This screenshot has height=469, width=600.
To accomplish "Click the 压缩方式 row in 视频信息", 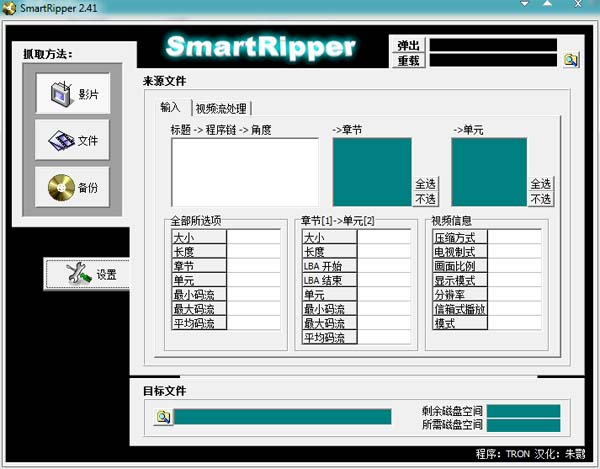I will pos(487,237).
